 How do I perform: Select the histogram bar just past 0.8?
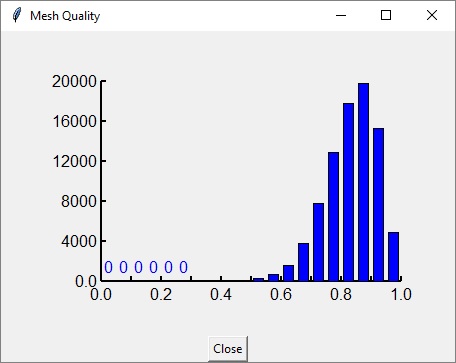click(x=348, y=192)
